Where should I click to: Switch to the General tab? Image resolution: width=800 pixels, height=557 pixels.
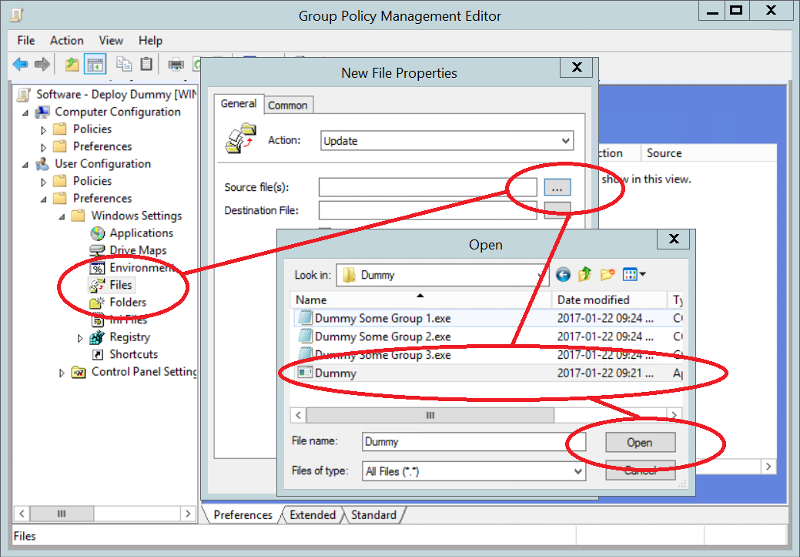pos(238,104)
